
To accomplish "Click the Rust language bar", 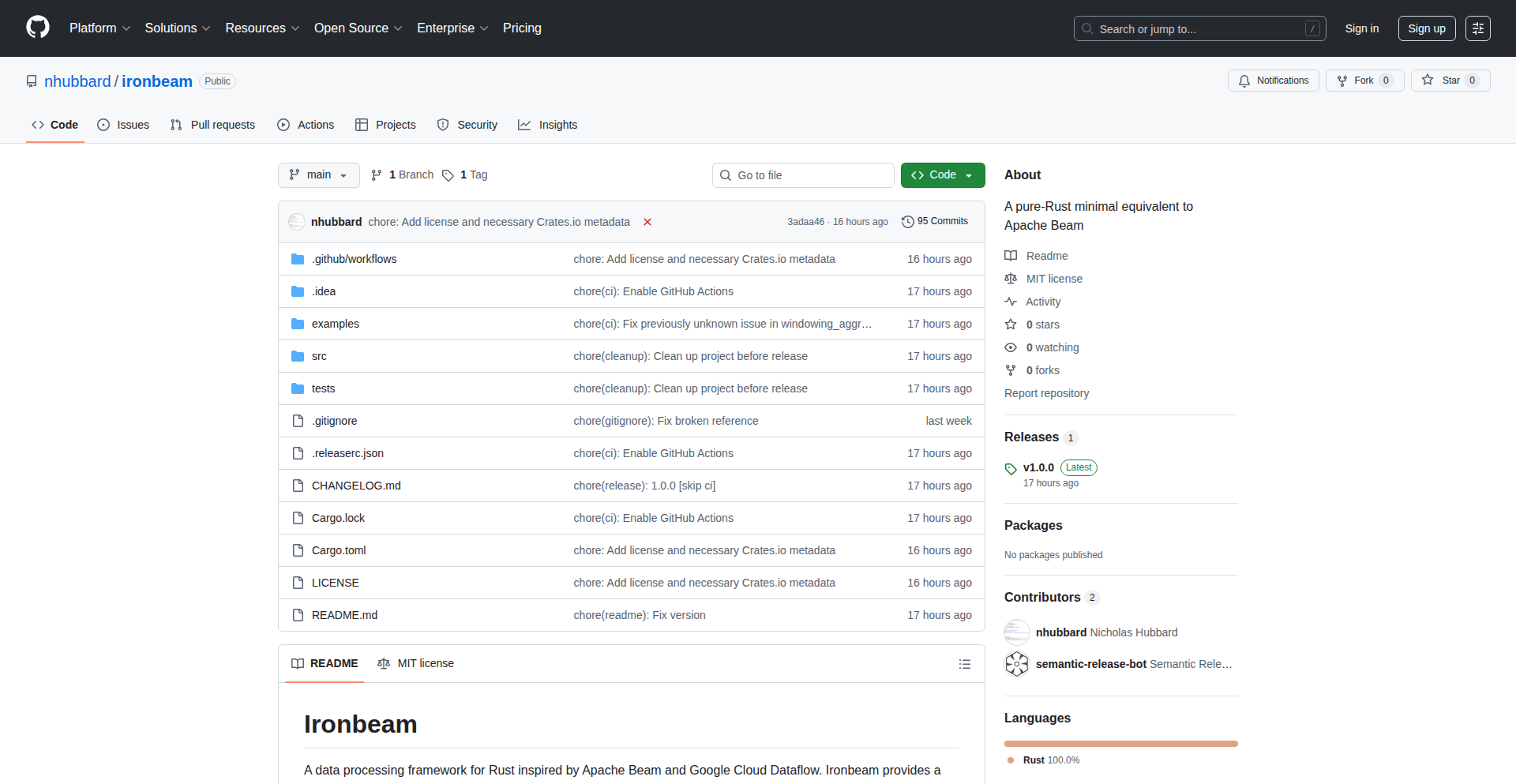I will pos(1121,744).
